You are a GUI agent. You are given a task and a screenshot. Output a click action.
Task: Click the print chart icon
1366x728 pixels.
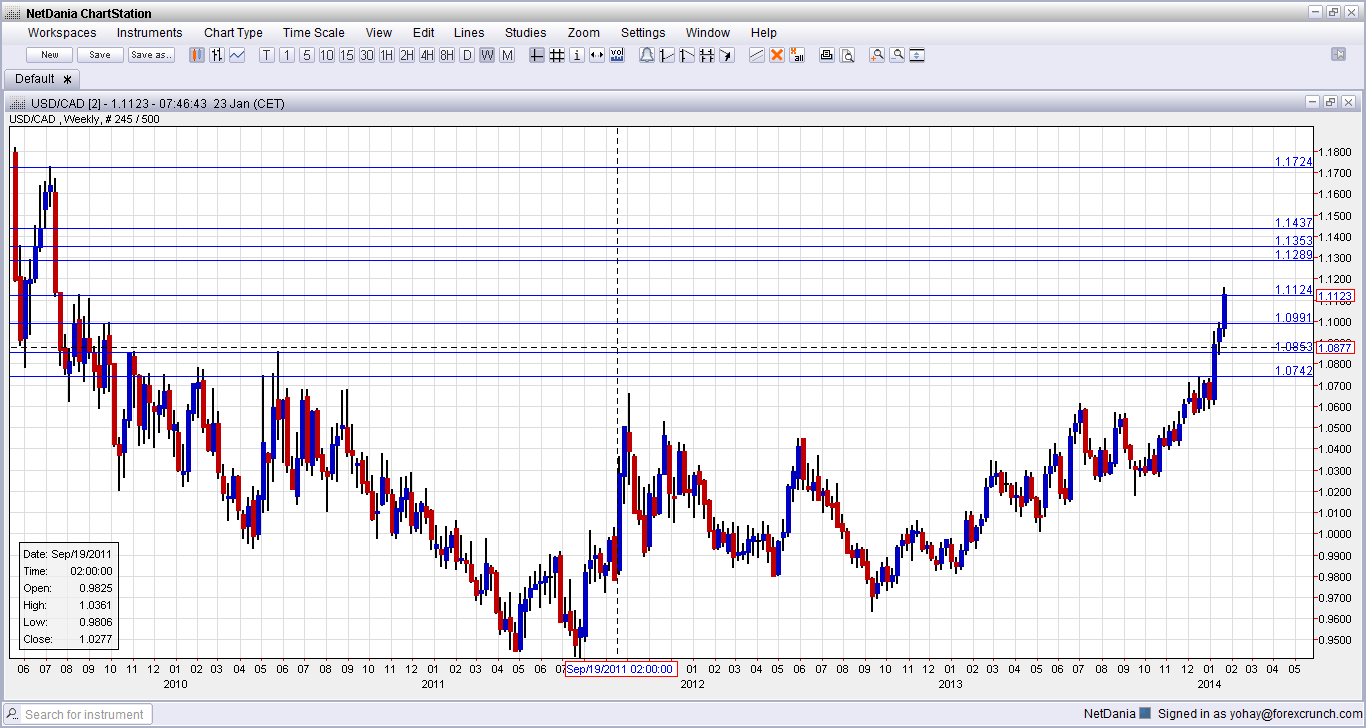[827, 55]
